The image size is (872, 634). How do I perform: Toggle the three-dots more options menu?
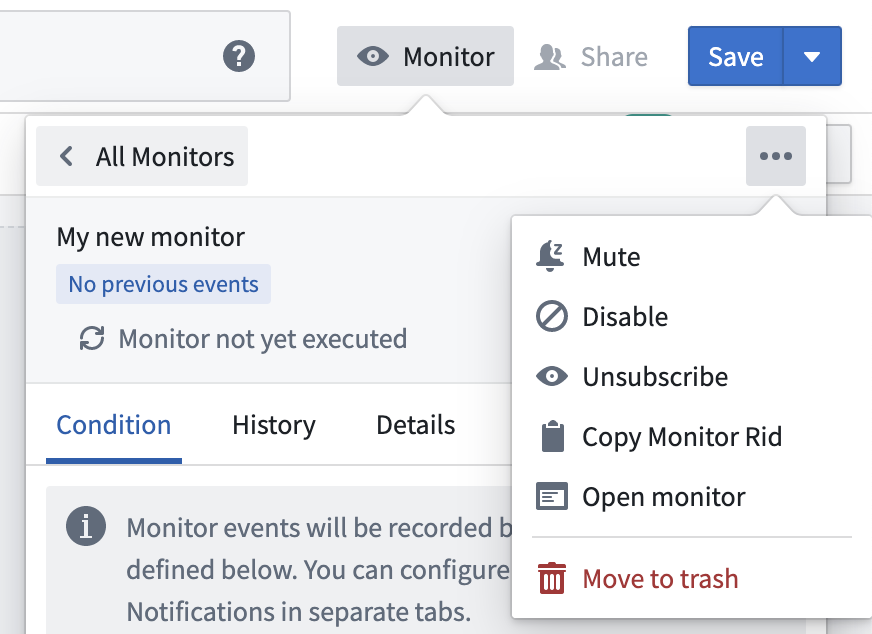pos(776,156)
